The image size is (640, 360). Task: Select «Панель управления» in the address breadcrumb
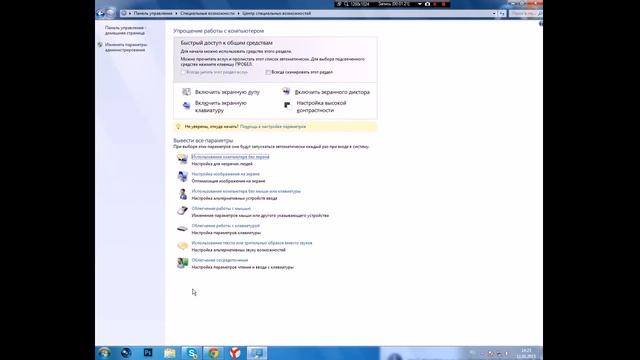153,13
